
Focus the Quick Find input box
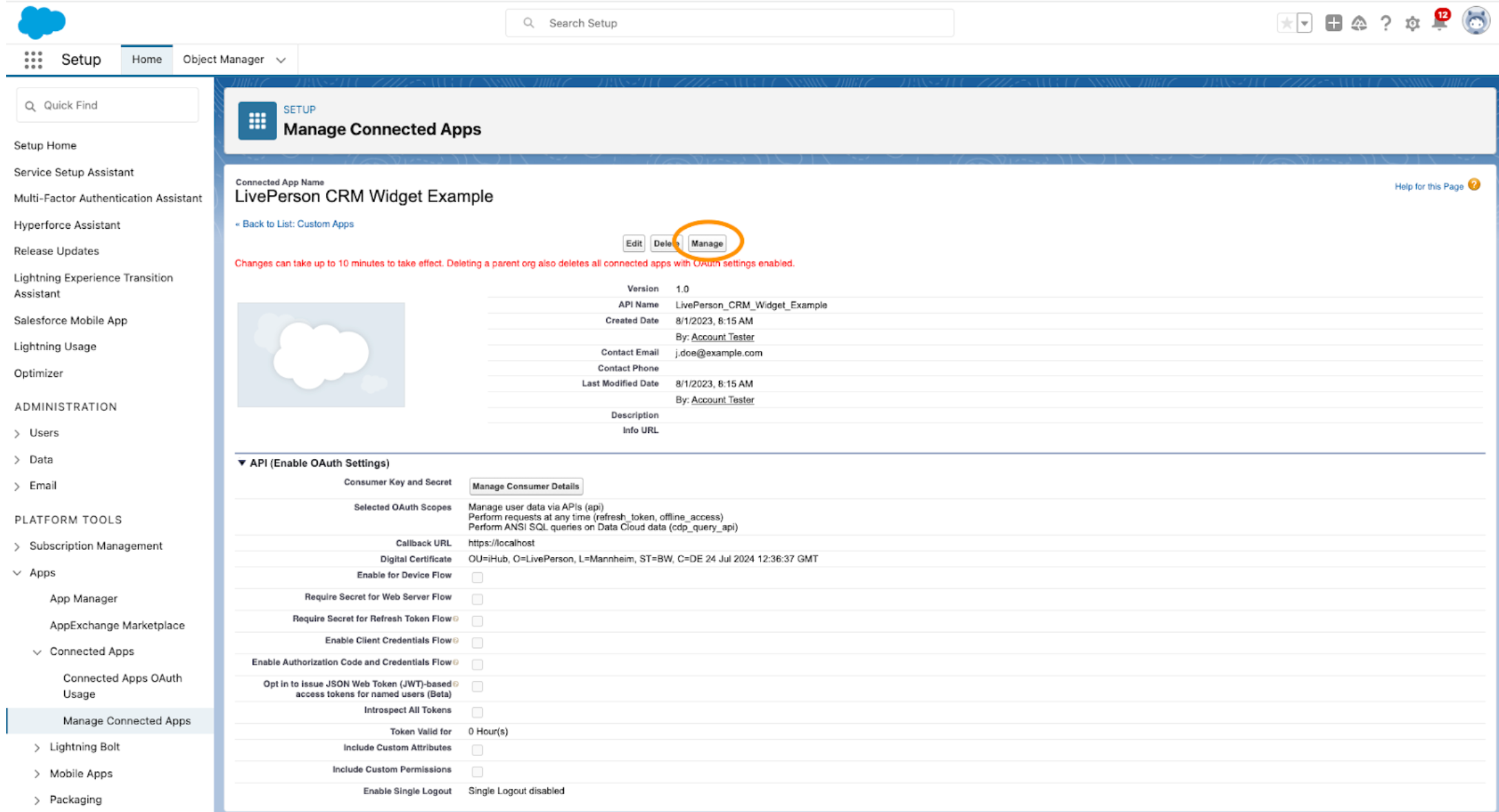click(x=108, y=105)
